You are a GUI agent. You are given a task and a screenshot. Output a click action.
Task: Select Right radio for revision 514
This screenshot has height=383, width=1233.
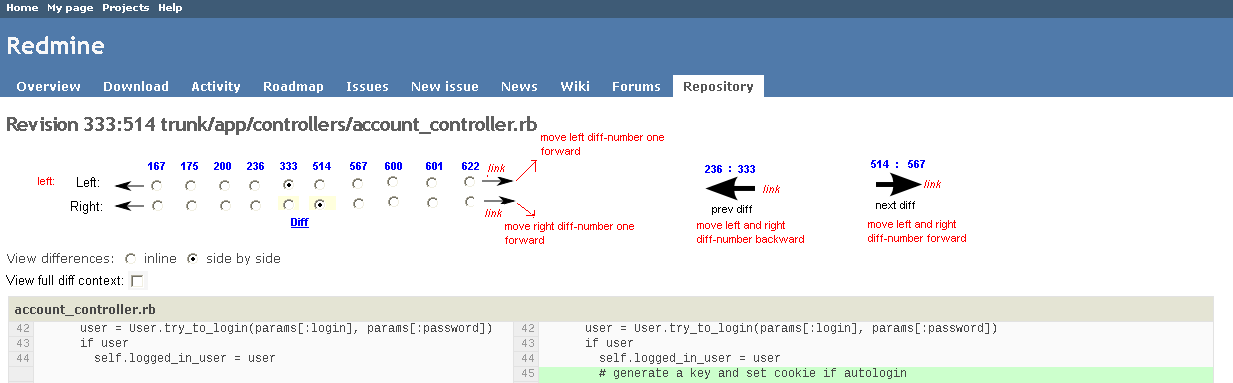pos(319,204)
